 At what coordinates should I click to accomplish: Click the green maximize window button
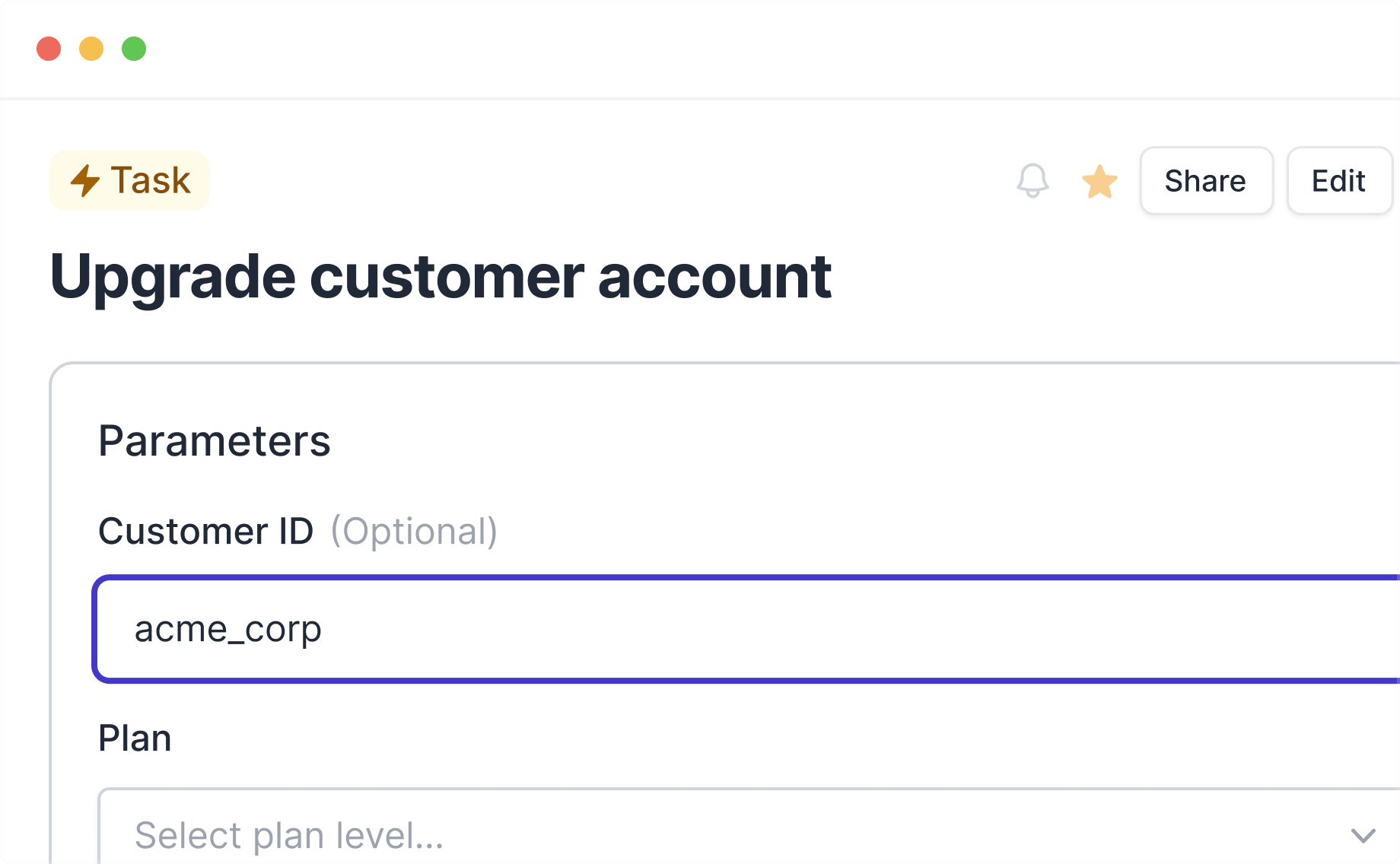[x=134, y=49]
